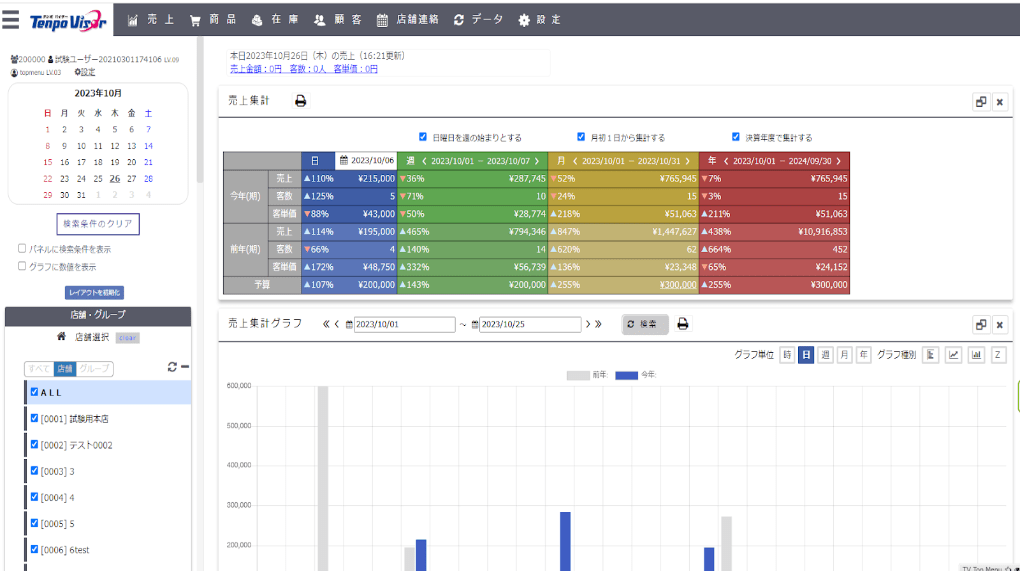Go to next week in 週 column header

click(537, 160)
